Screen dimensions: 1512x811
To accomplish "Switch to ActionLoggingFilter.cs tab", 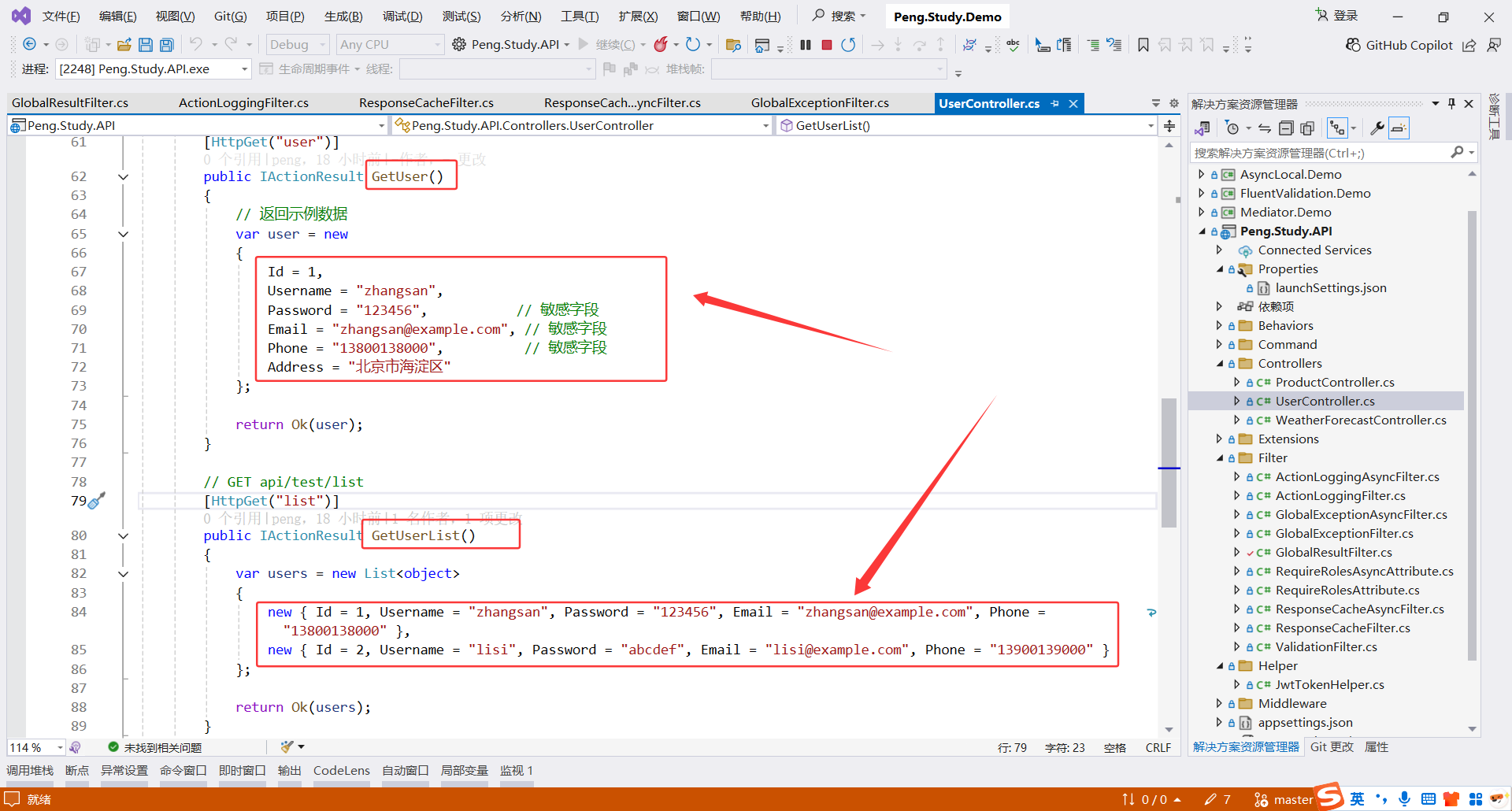I will pos(243,103).
